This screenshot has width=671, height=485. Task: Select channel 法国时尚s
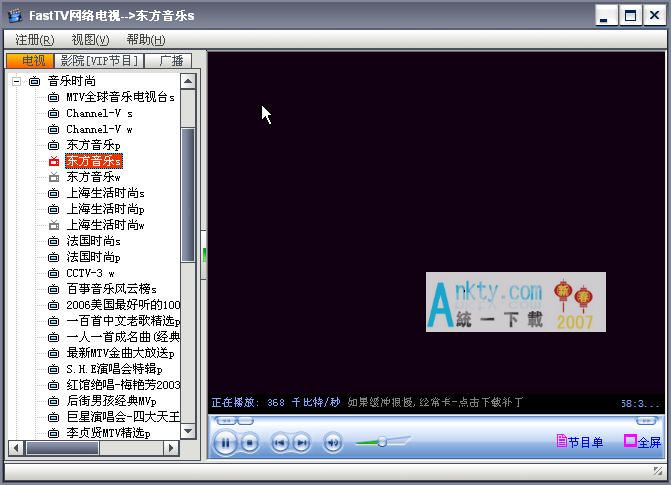93,241
